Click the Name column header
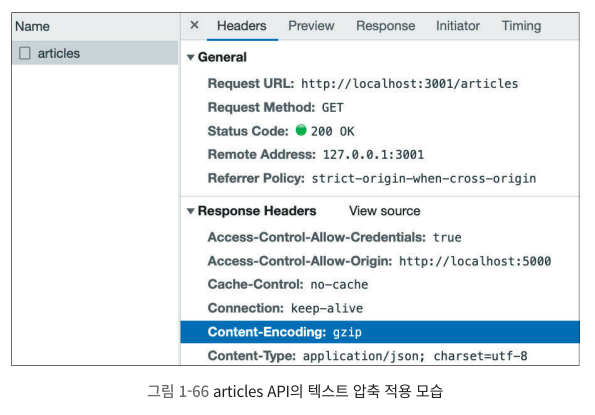This screenshot has height=415, width=595. [x=32, y=27]
